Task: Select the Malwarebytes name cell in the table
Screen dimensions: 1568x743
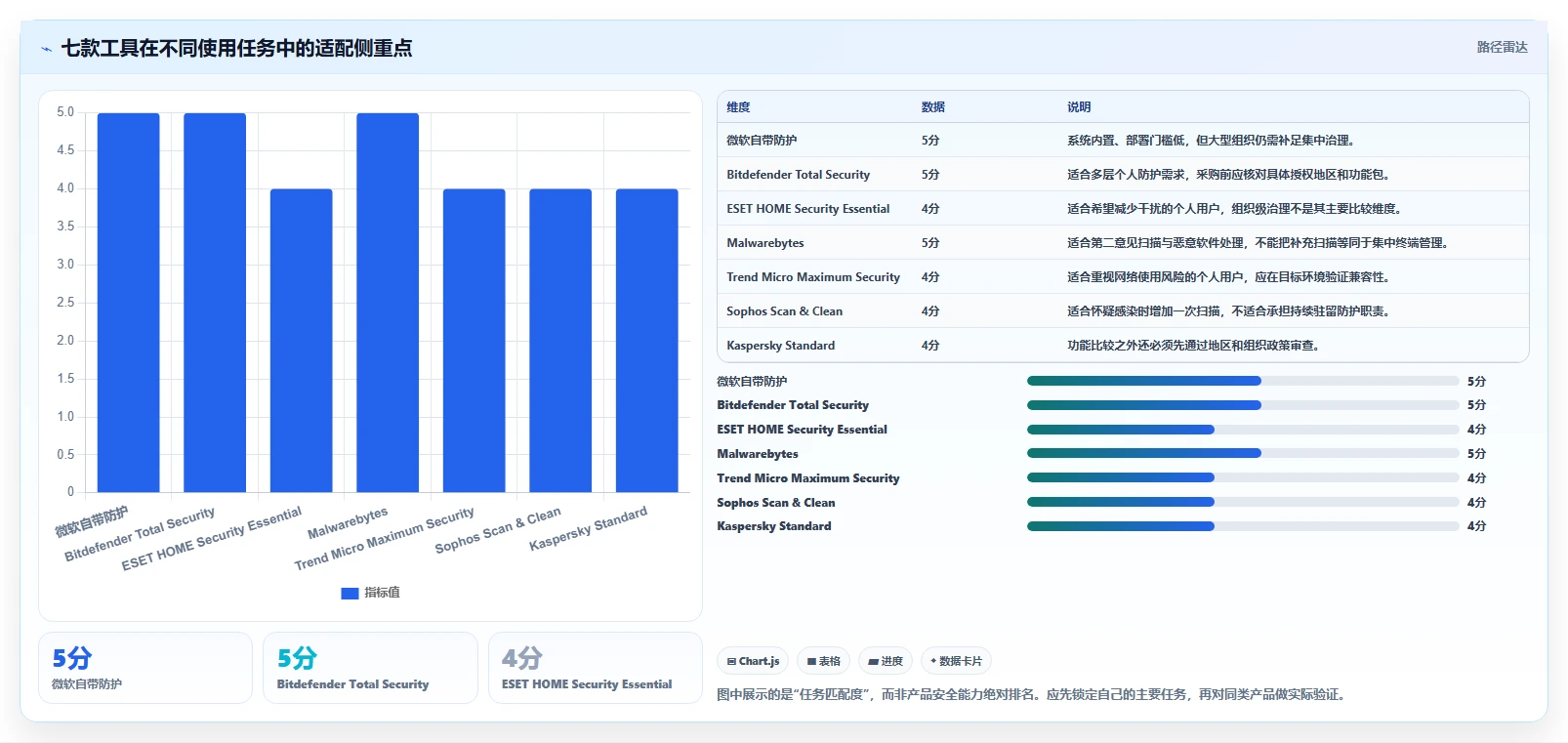Action: pyautogui.click(x=765, y=243)
